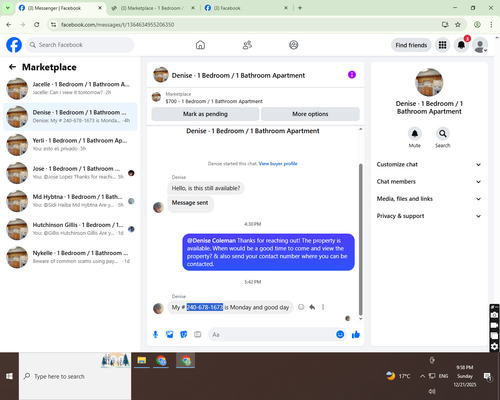Toggle the purple conversation information icon
The image size is (500, 400).
(x=352, y=75)
